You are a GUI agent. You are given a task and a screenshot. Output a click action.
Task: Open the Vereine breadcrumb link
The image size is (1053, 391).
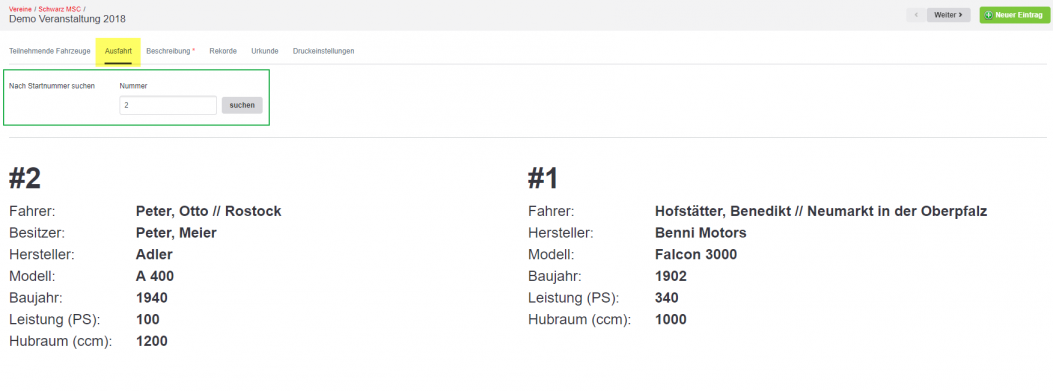(19, 9)
